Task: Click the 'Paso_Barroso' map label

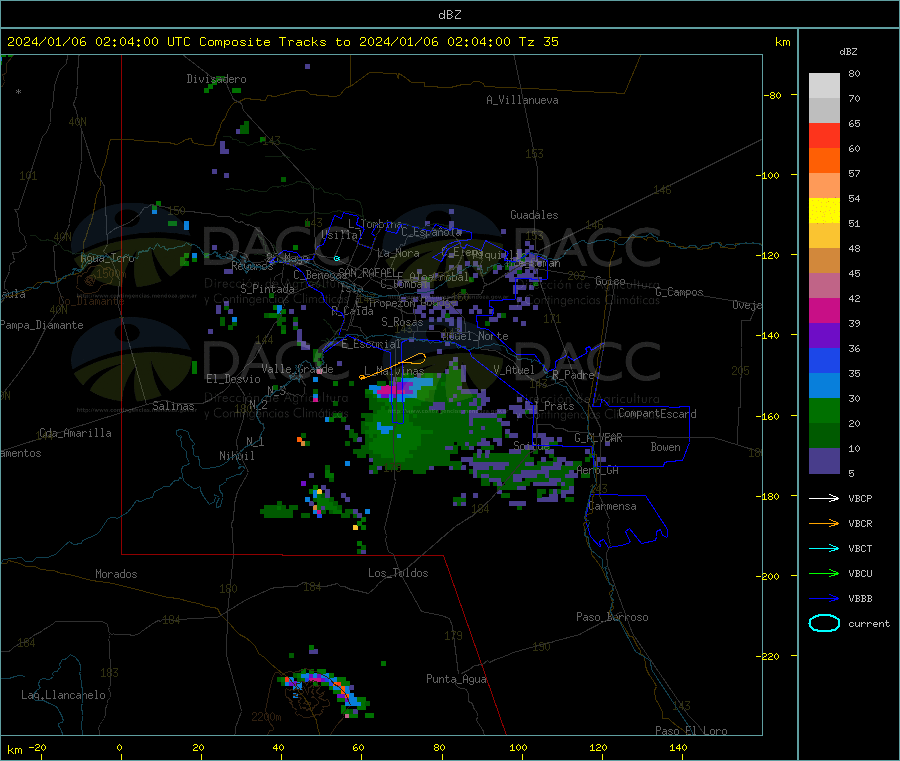Action: click(x=612, y=617)
